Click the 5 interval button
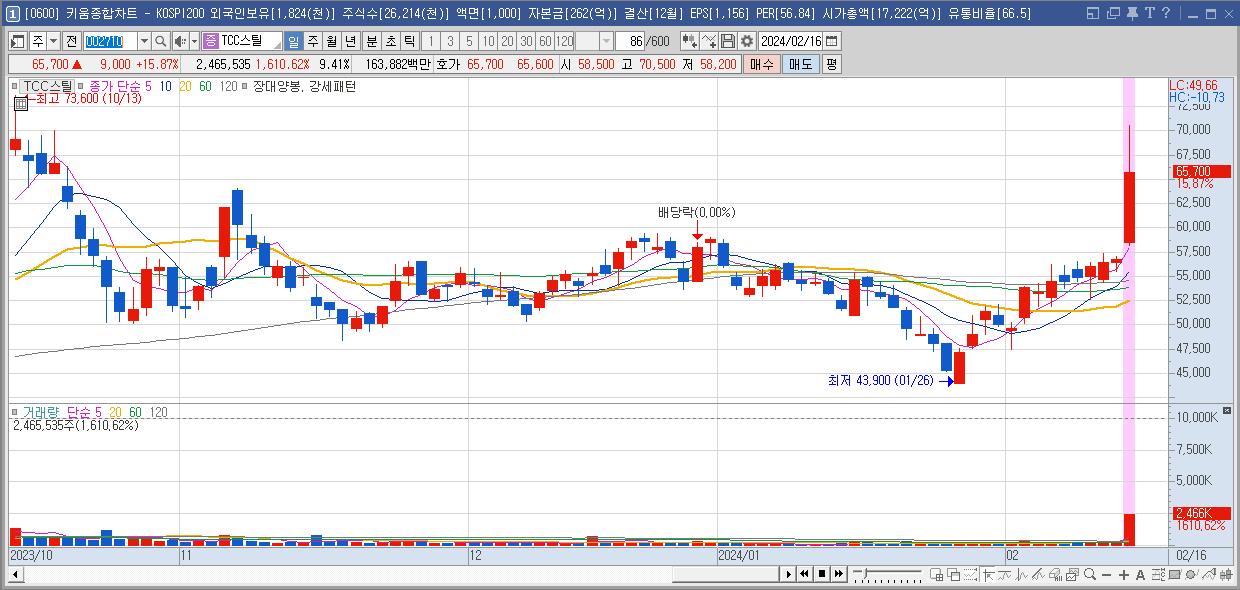The height and width of the screenshot is (590, 1240). point(469,41)
